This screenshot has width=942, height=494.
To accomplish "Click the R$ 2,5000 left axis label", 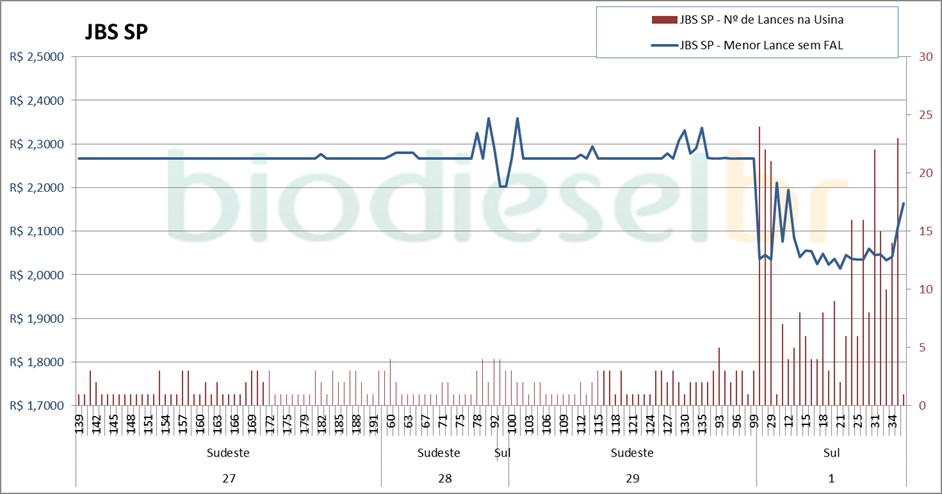I will [x=35, y=57].
